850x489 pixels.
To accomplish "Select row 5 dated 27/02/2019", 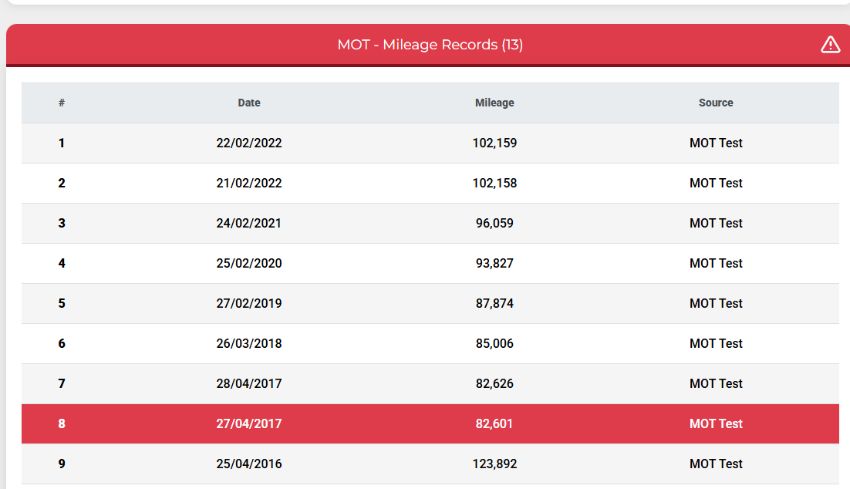I will [249, 303].
